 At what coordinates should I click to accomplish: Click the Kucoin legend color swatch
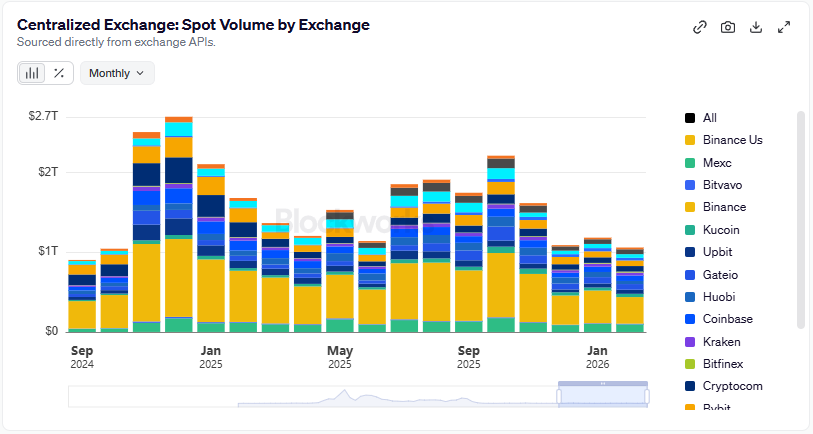tap(690, 230)
